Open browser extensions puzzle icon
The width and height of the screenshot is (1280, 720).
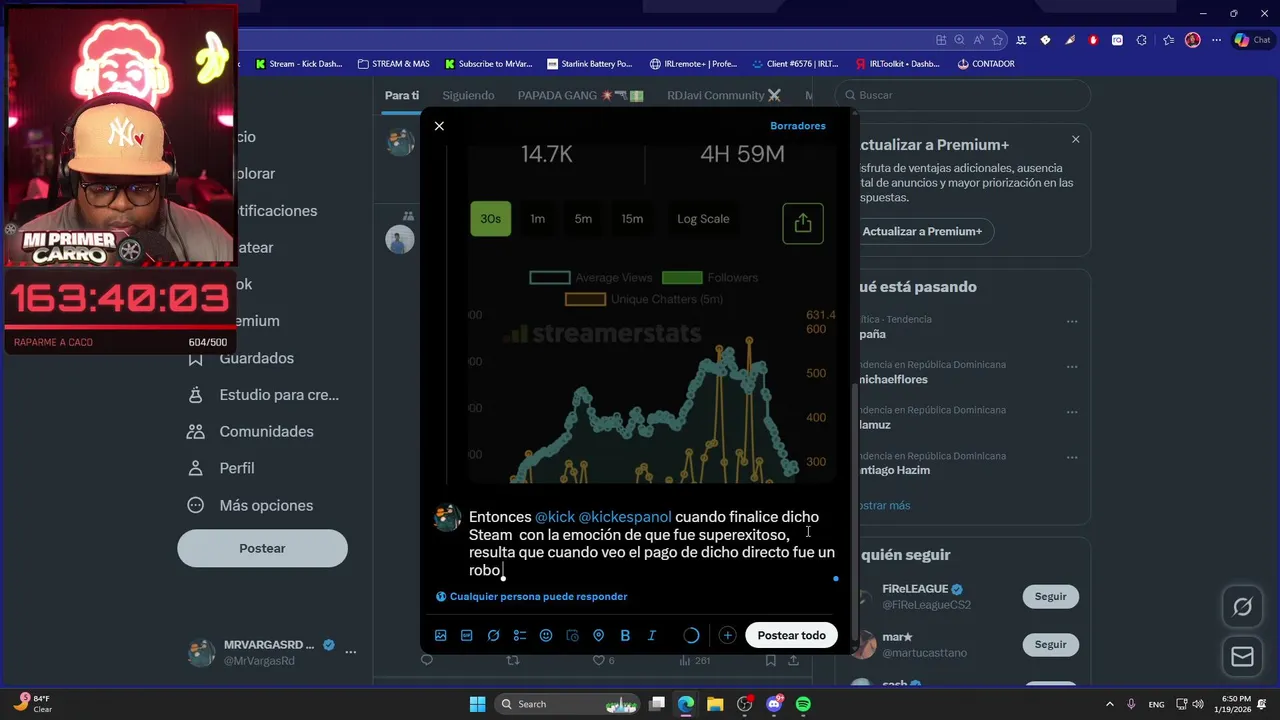[1142, 40]
